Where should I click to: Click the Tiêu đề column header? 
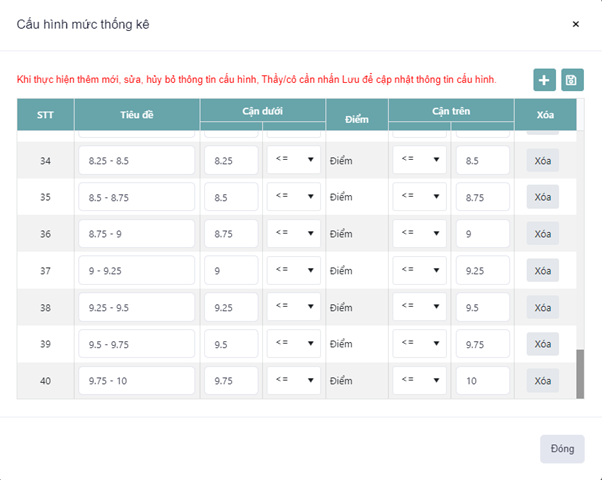(x=135, y=115)
